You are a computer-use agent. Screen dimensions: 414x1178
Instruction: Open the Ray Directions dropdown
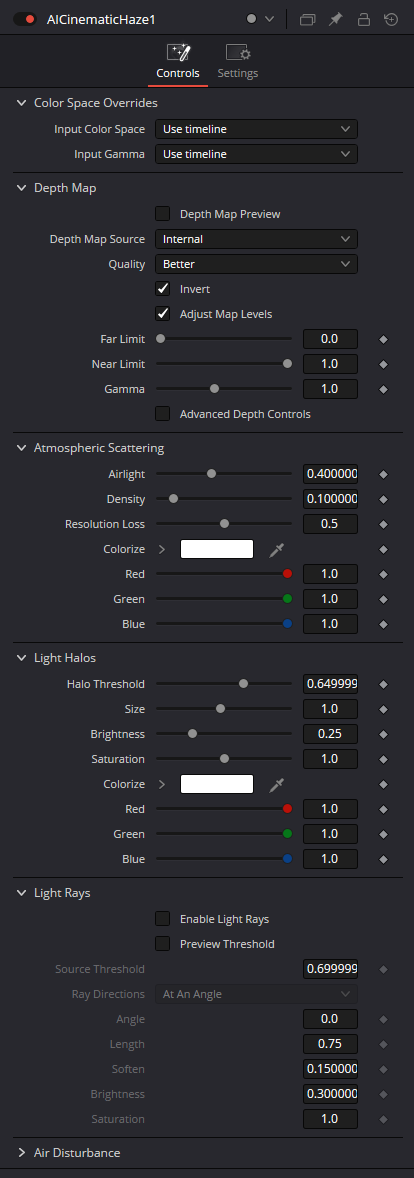coord(256,994)
